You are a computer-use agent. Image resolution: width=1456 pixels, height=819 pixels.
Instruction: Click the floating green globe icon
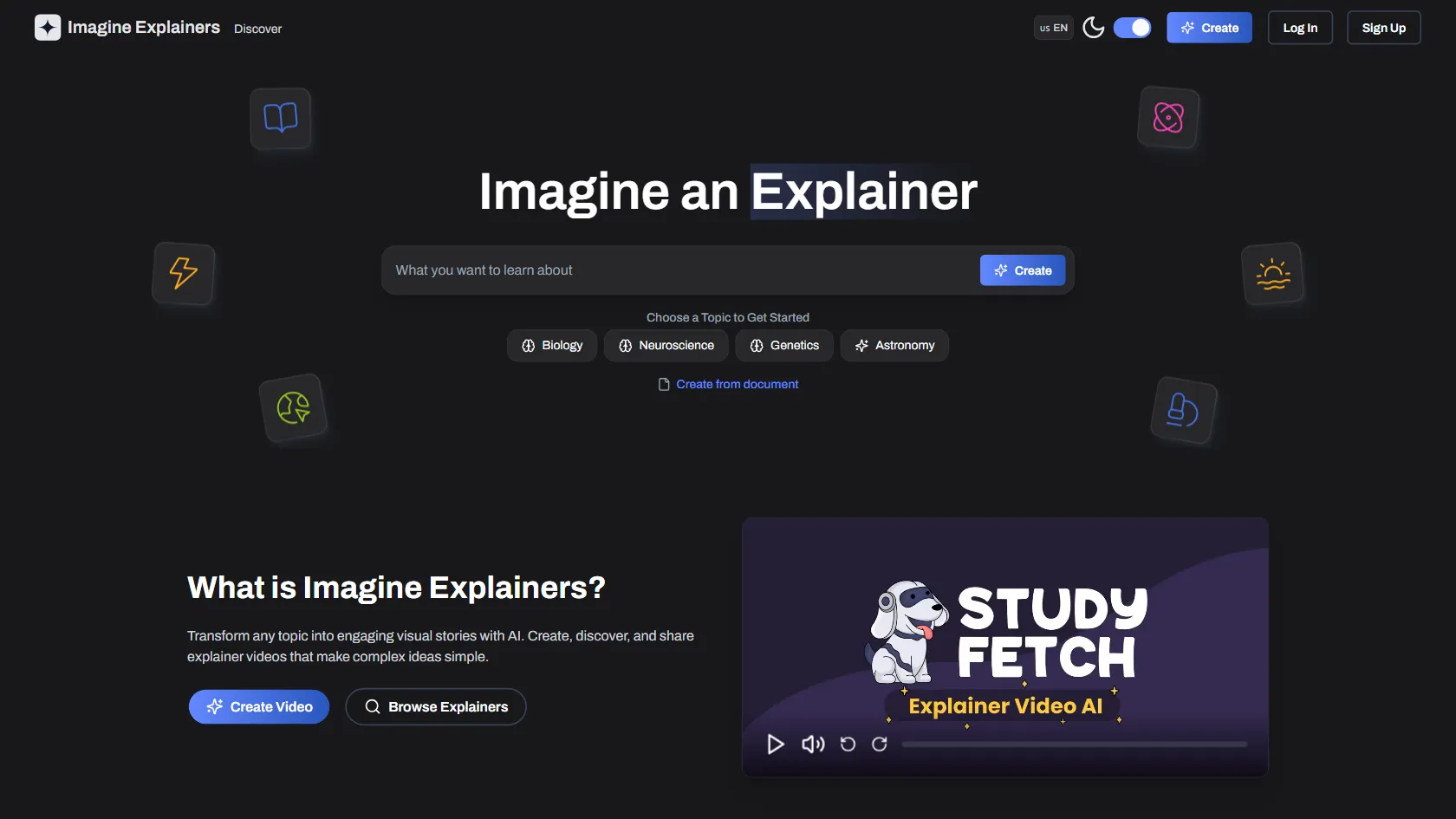(x=294, y=407)
